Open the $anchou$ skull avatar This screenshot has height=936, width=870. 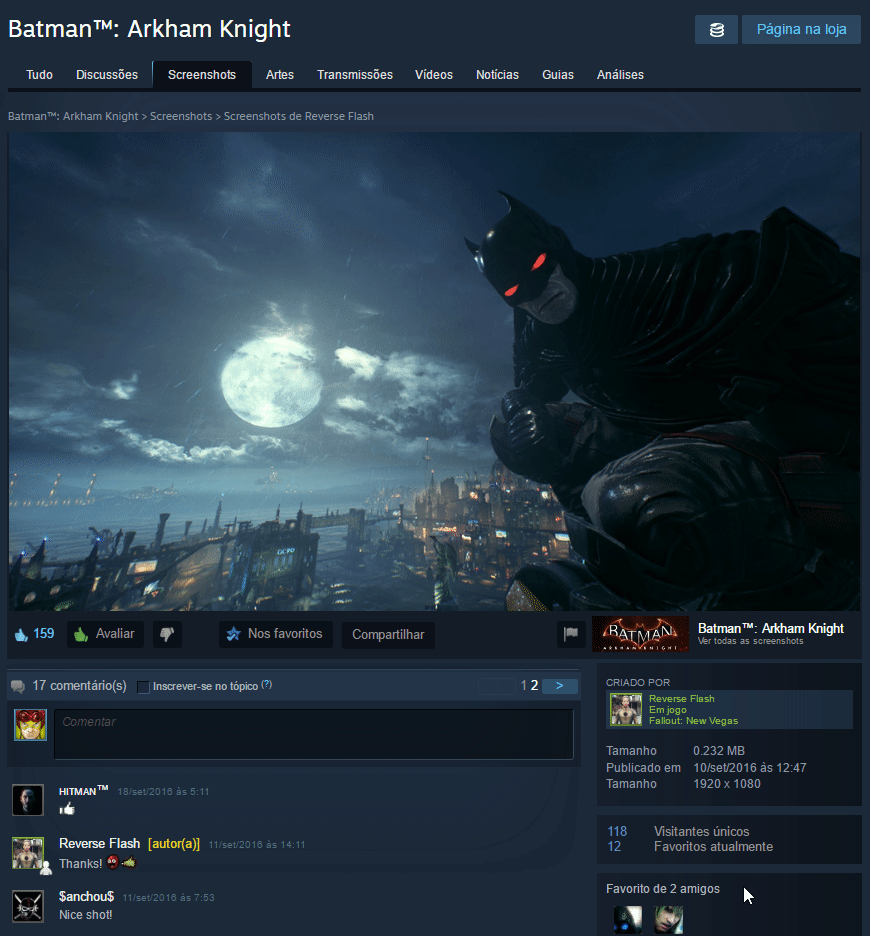point(28,906)
